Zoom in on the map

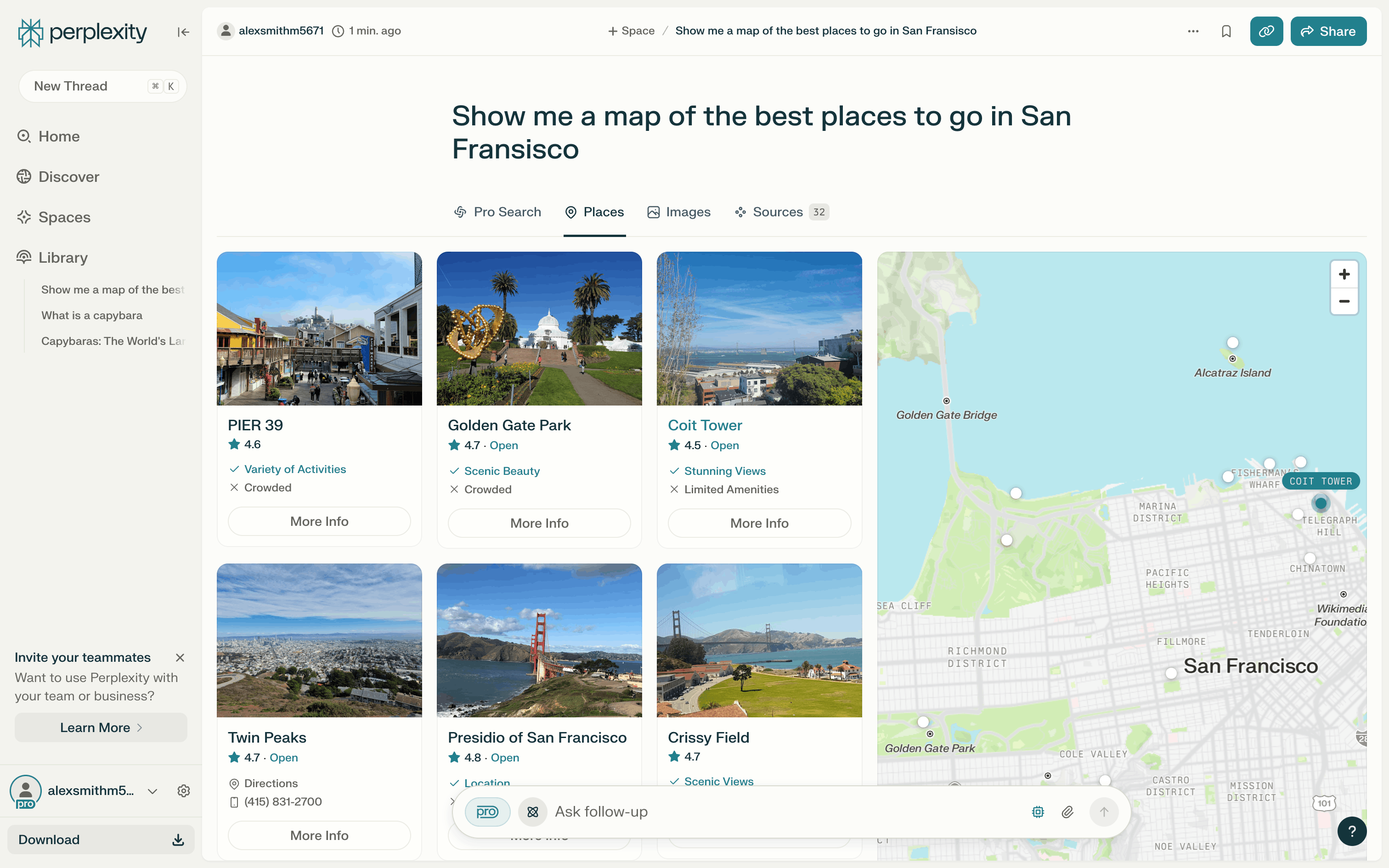1344,275
